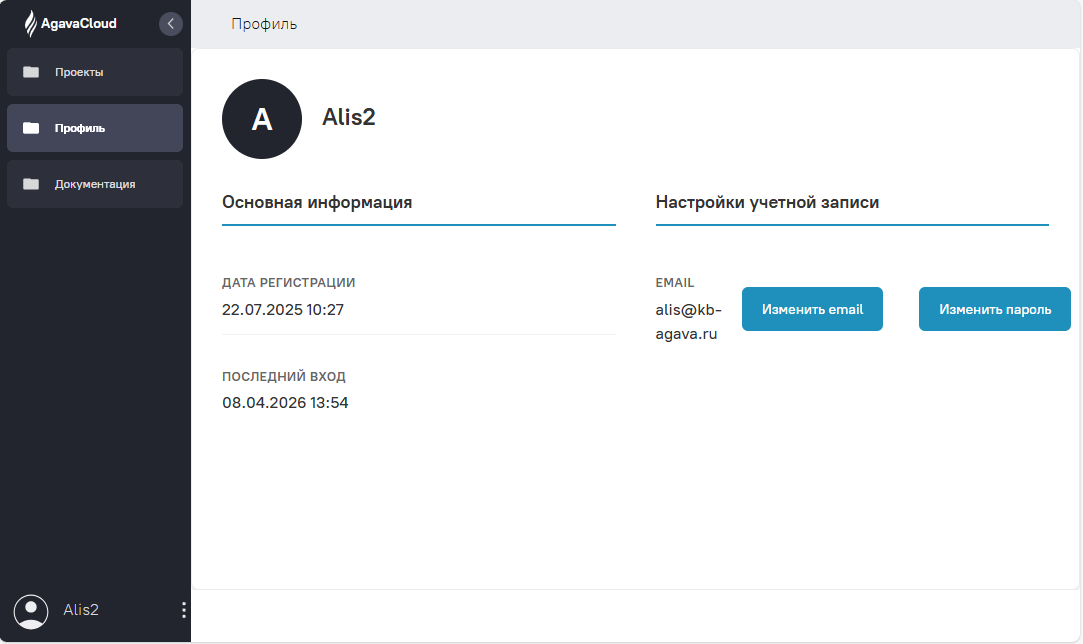Click the folder icon next to Документация
This screenshot has height=644, width=1083.
(31, 184)
